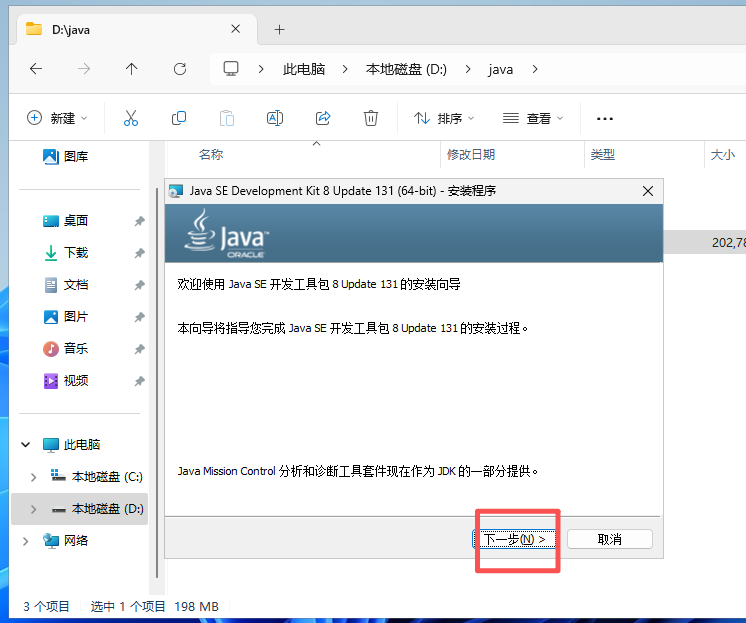
Task: Select 本地磁盘 (D:) in sidebar
Action: (x=98, y=508)
